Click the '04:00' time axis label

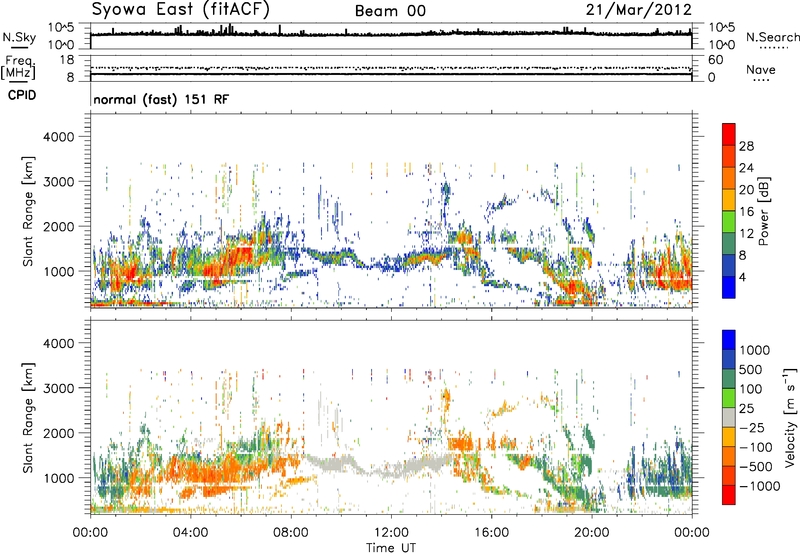[190, 532]
